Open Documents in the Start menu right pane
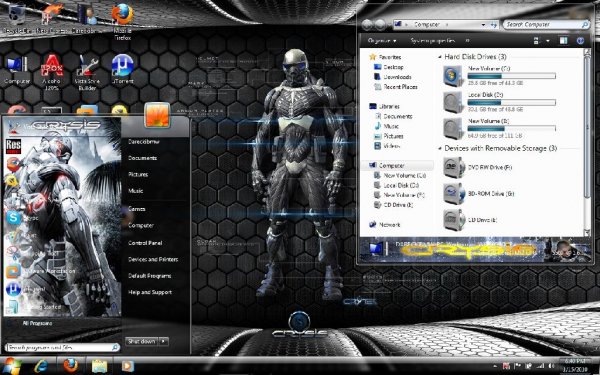This screenshot has width=600, height=375. [x=142, y=158]
